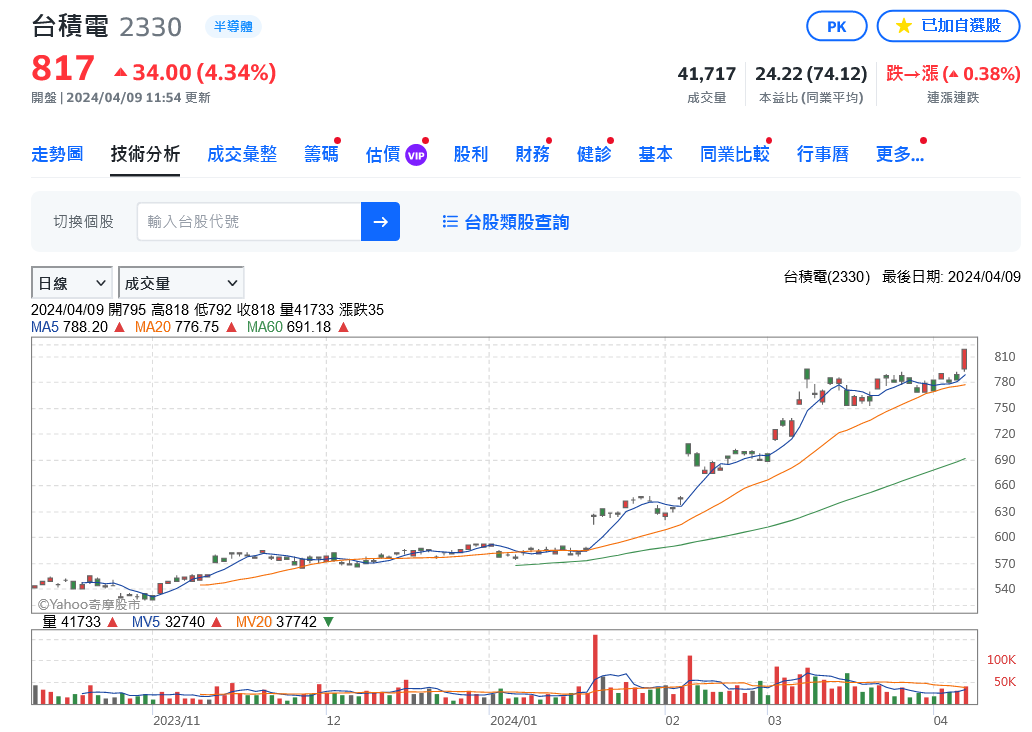1032x732 pixels.
Task: Switch to the 行事曆 tab
Action: click(x=823, y=154)
